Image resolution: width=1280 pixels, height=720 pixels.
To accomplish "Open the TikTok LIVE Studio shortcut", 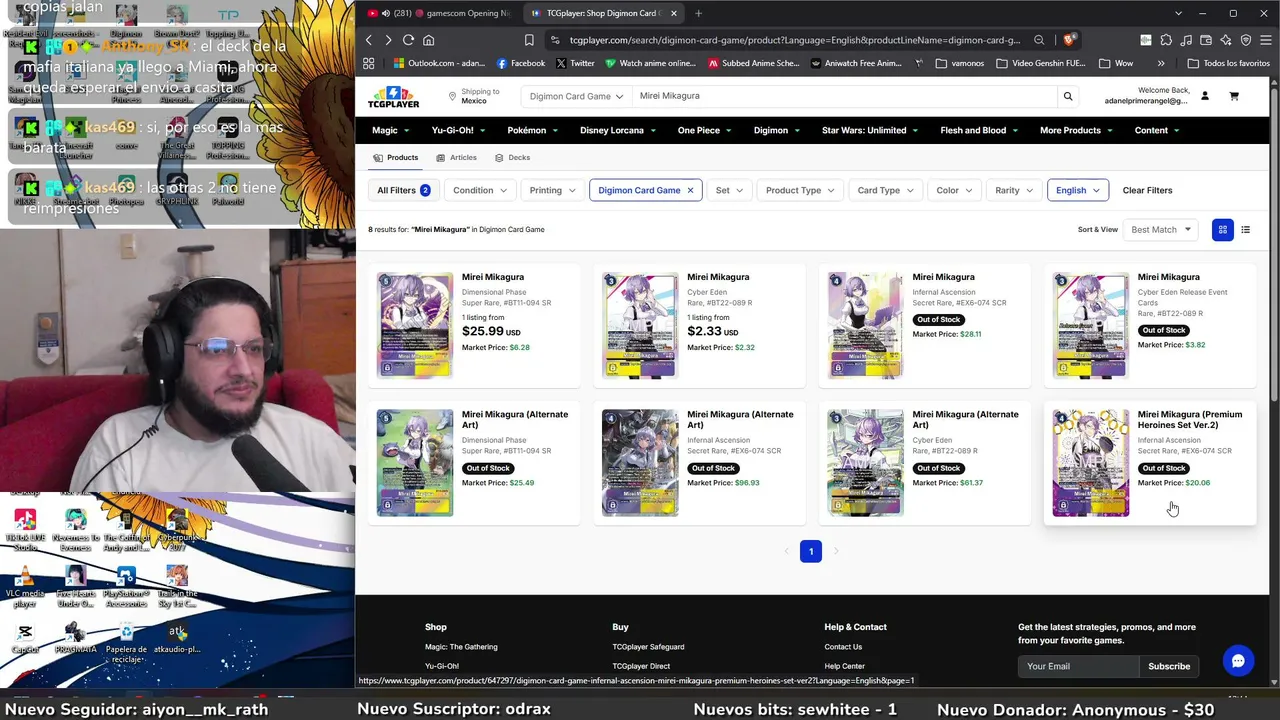I will pos(25,530).
